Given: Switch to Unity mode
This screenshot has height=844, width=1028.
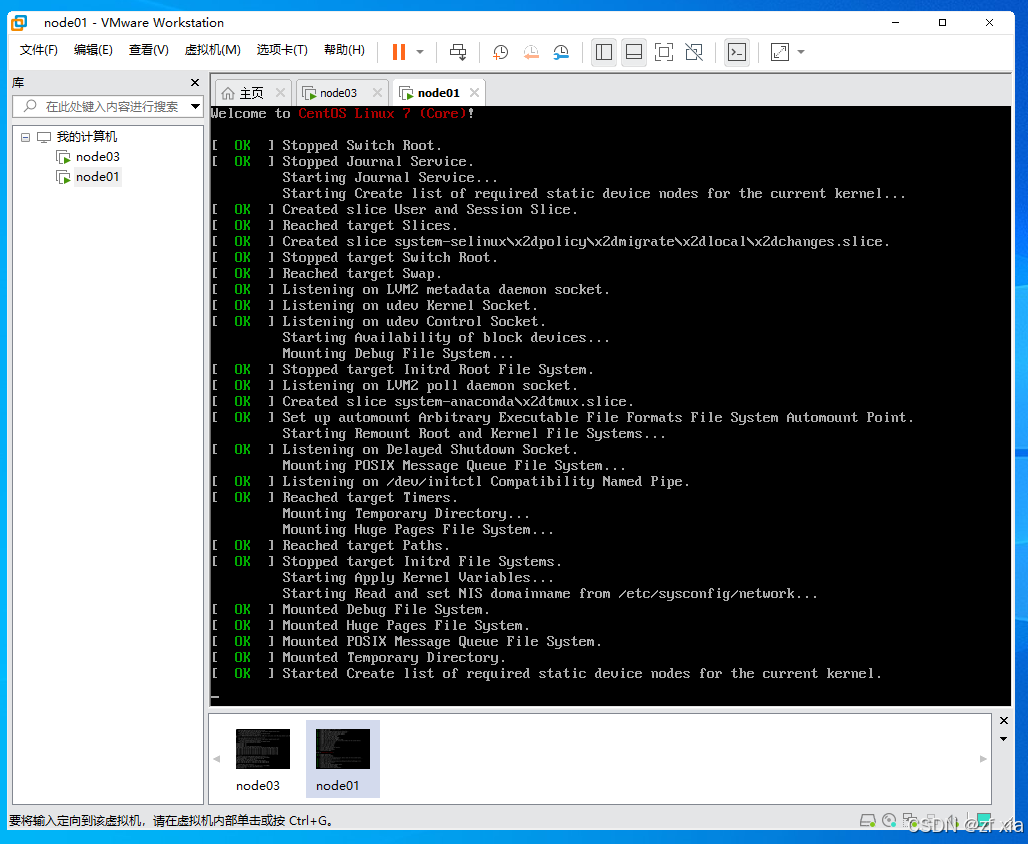Looking at the screenshot, I should click(694, 52).
